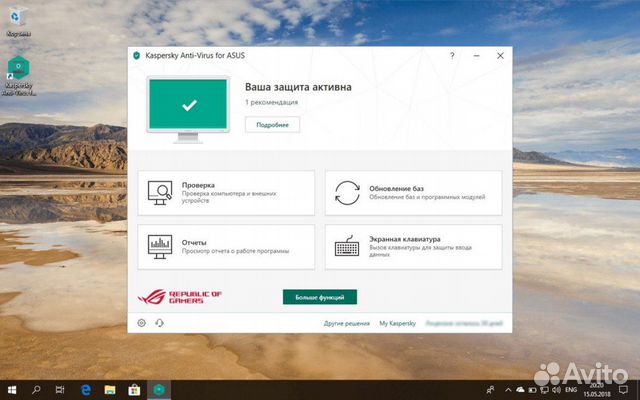
Task: Launch Экранная клавиатура on-screen keyboard tile
Action: click(413, 247)
